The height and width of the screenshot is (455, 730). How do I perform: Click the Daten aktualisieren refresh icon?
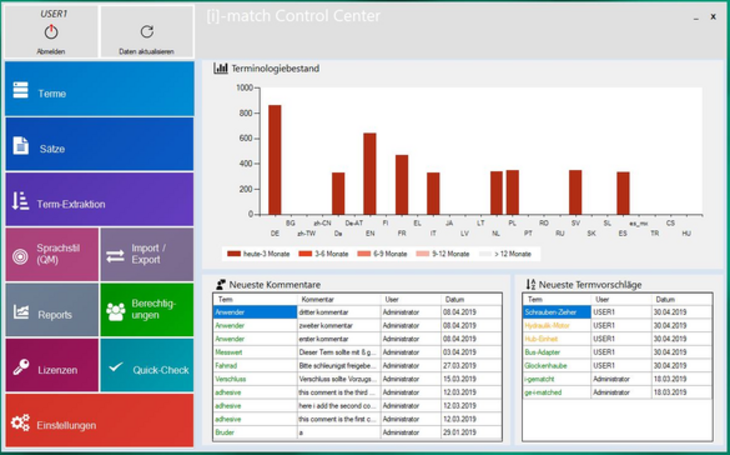click(x=147, y=32)
